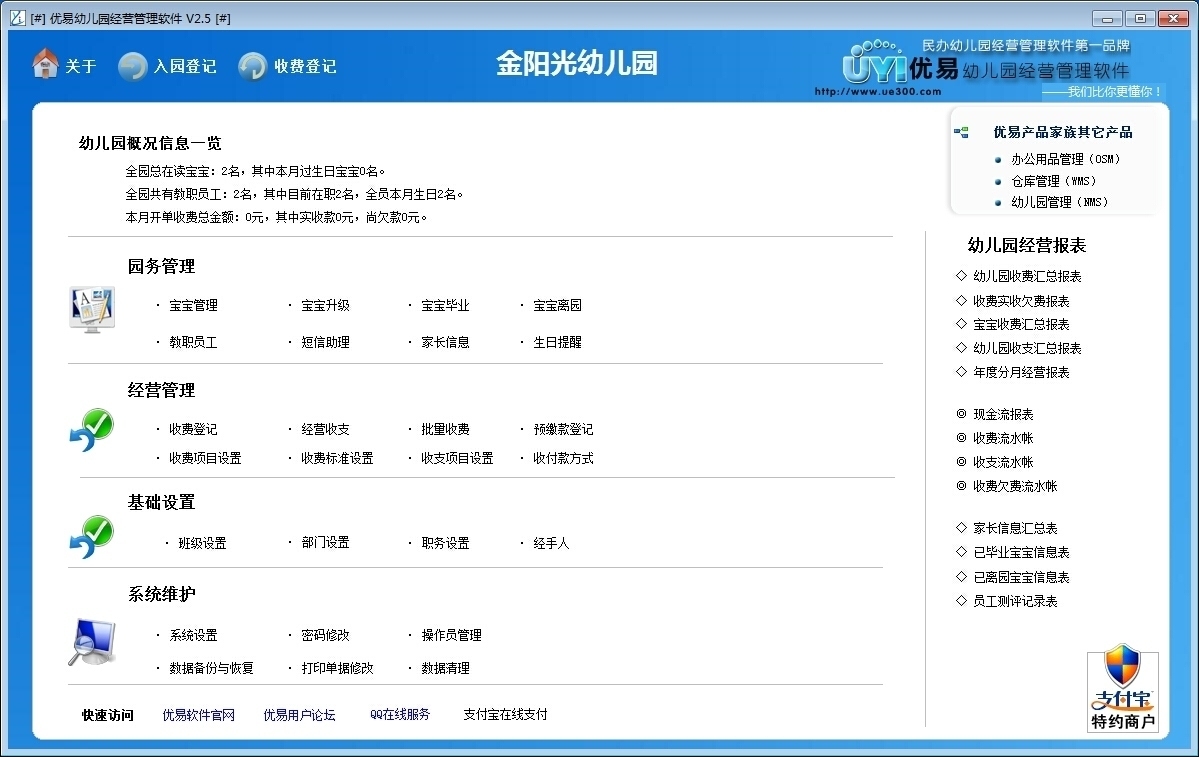Open 支付宝在线支付 quick link

[505, 714]
